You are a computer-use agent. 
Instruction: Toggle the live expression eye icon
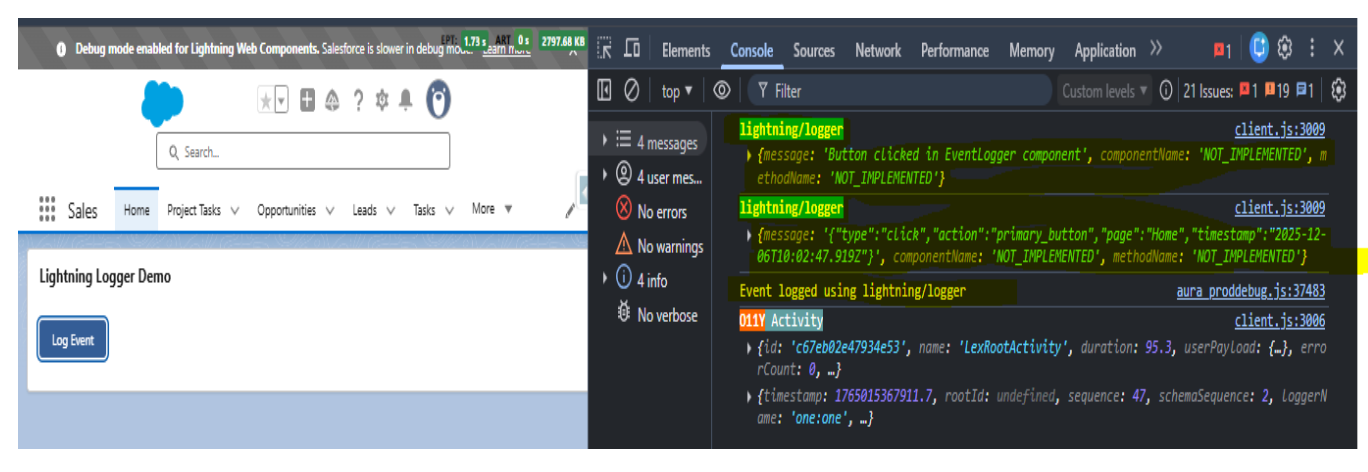(721, 91)
